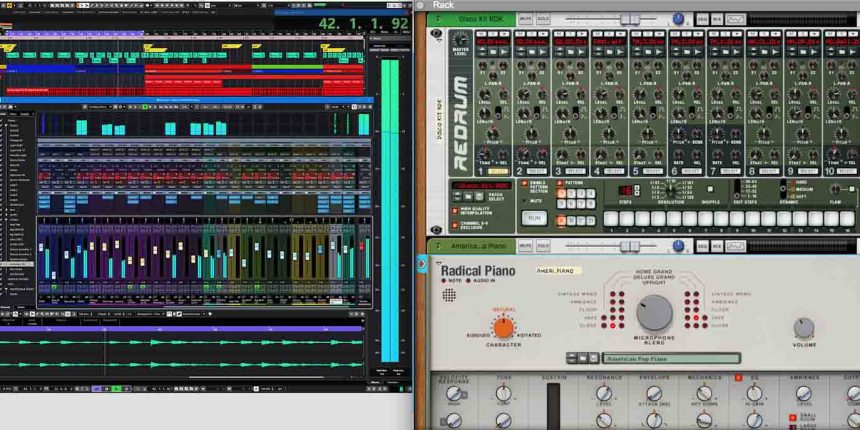Open the American Pop Piano patch selector
The width and height of the screenshot is (860, 430).
[x=649, y=358]
